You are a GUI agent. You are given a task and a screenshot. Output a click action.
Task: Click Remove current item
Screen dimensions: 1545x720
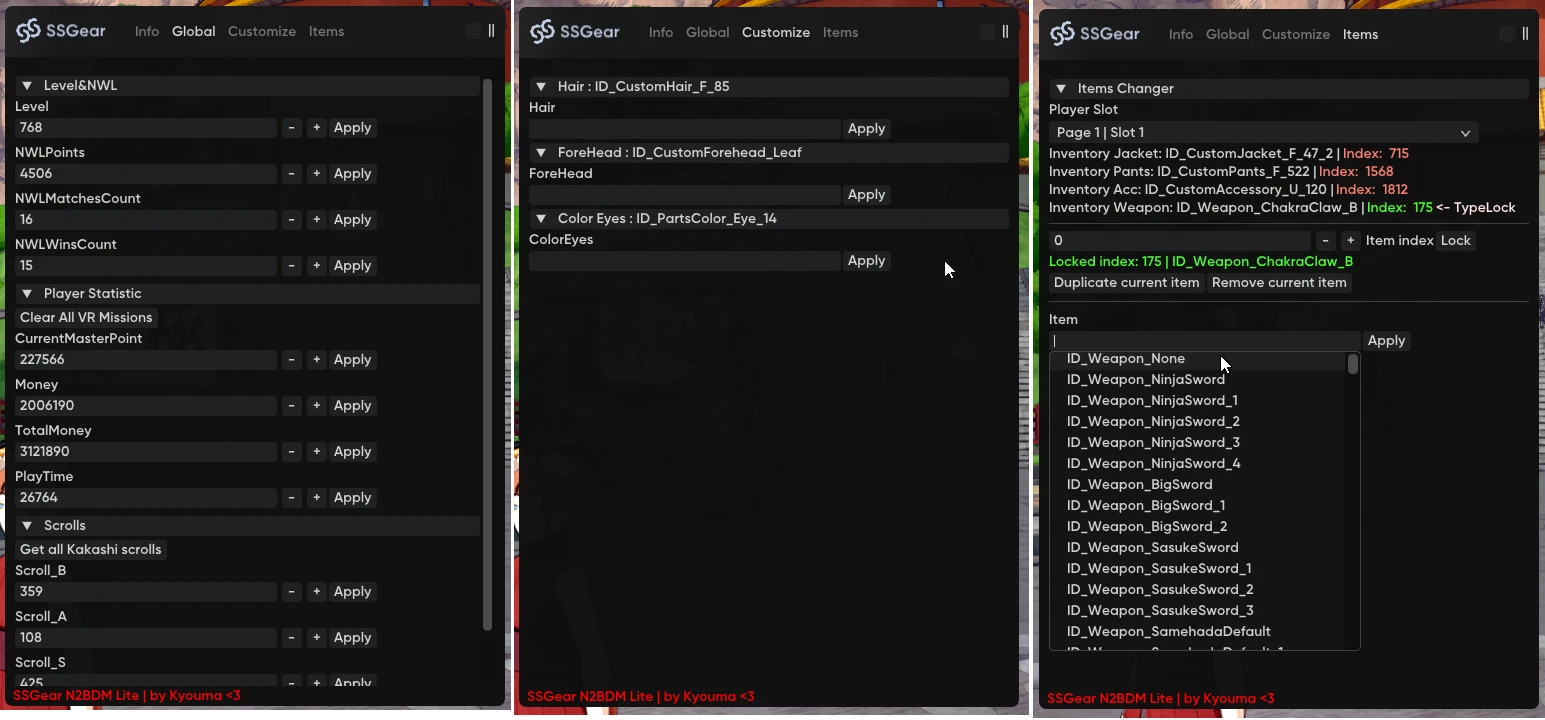(x=1279, y=283)
